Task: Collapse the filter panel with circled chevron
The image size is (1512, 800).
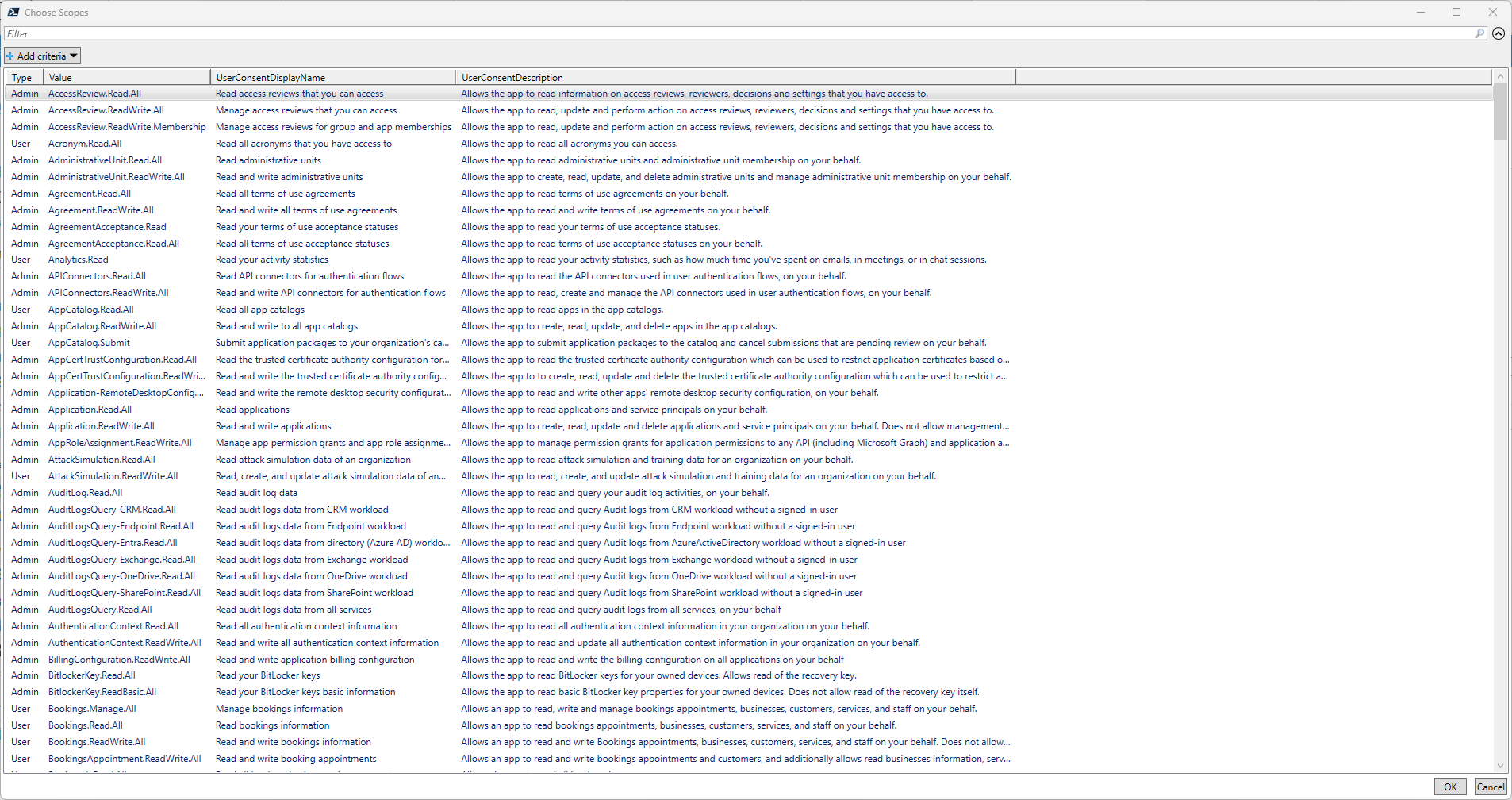Action: (1499, 33)
